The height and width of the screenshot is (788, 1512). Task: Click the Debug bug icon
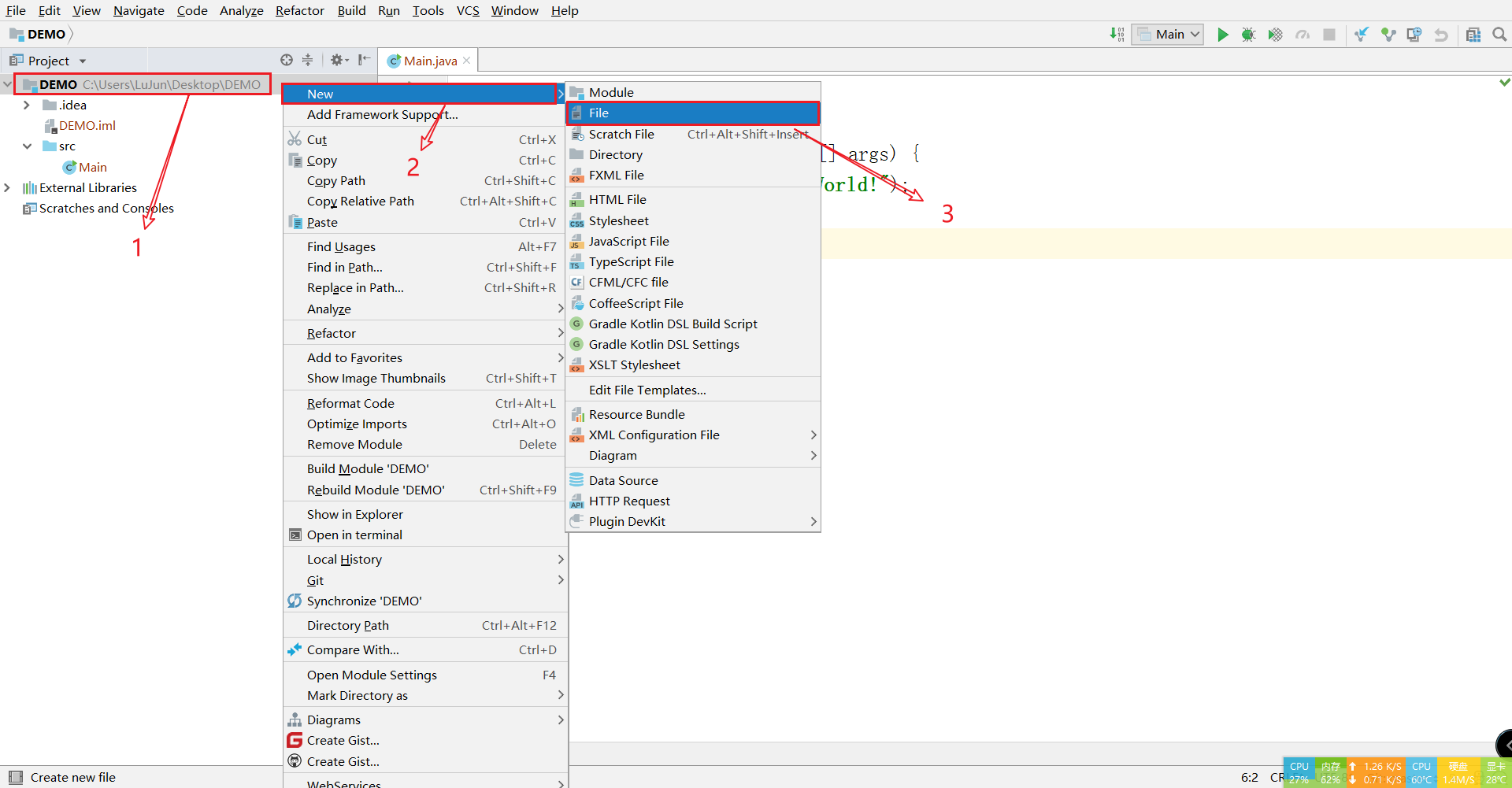pyautogui.click(x=1248, y=35)
